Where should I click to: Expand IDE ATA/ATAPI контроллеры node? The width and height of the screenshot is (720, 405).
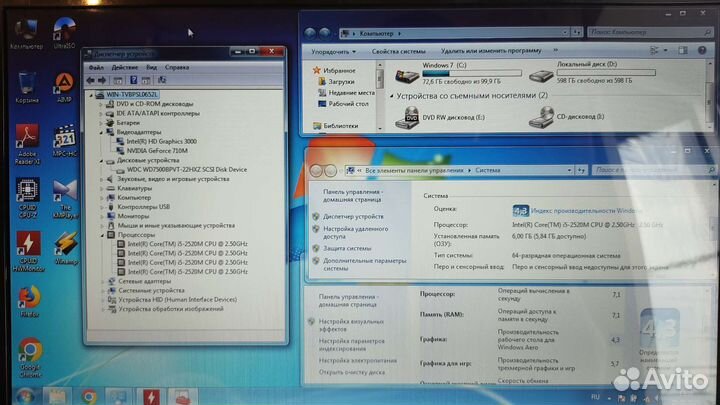[101, 113]
